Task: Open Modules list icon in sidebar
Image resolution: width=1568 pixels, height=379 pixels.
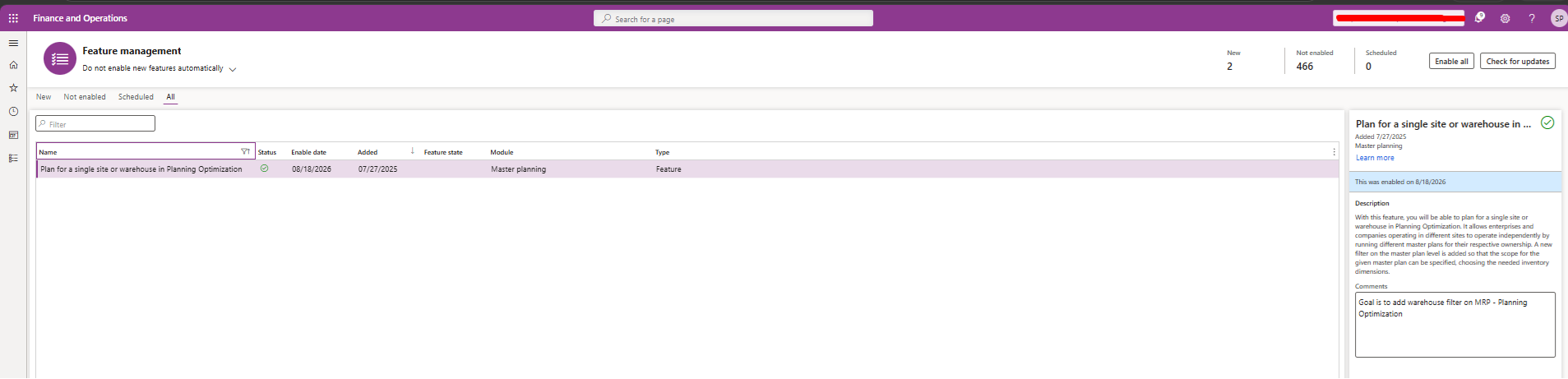Action: coord(13,158)
